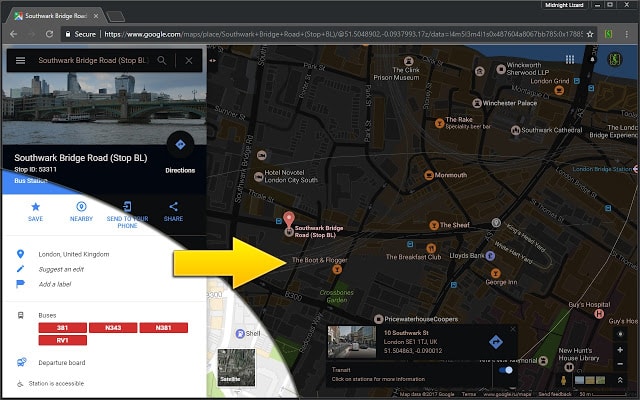Open the 10 Southwark St street view thumbnail
The image size is (640, 400).
tap(352, 342)
